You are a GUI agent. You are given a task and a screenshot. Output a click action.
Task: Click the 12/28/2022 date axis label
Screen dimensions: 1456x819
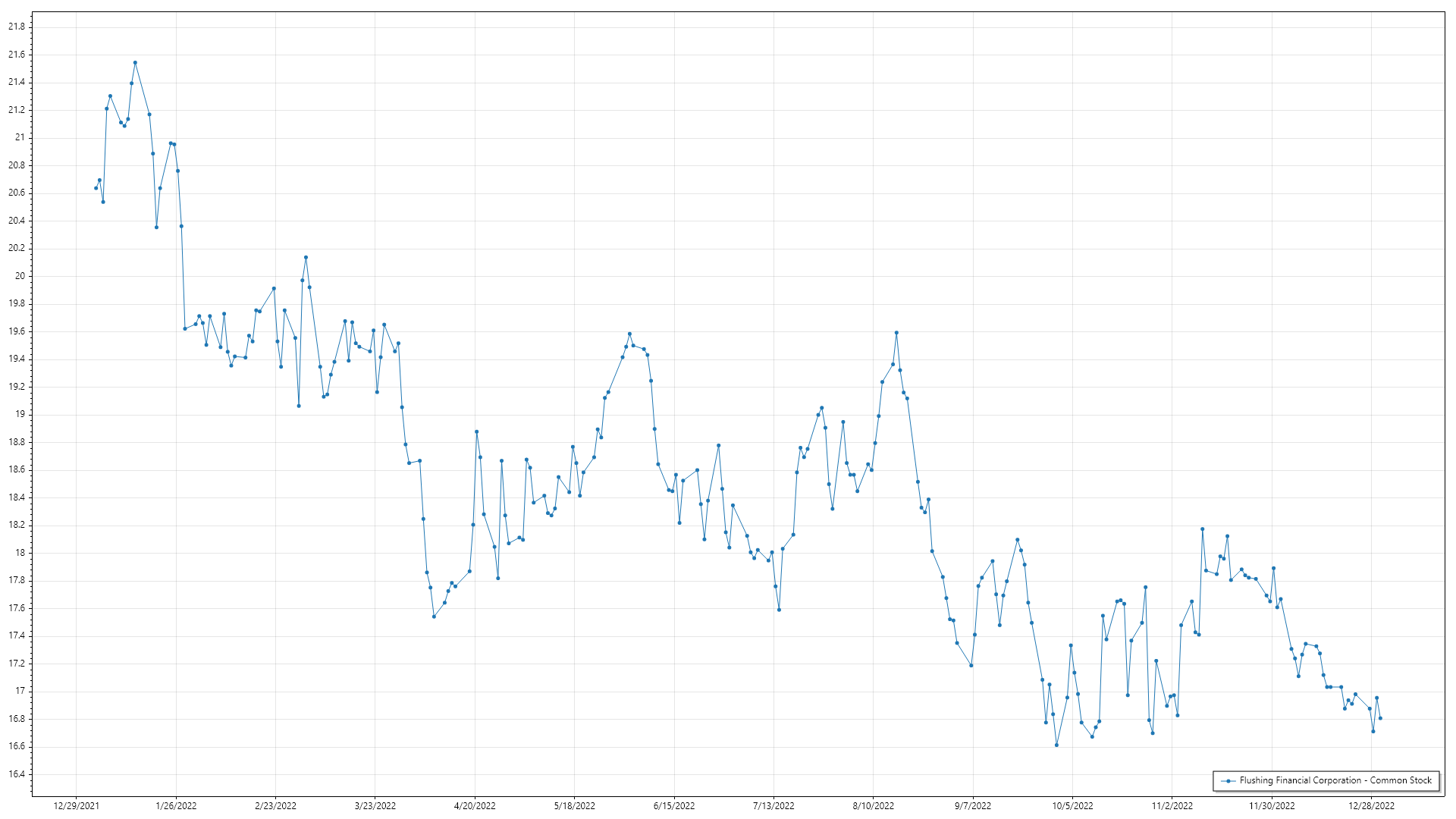click(1371, 805)
